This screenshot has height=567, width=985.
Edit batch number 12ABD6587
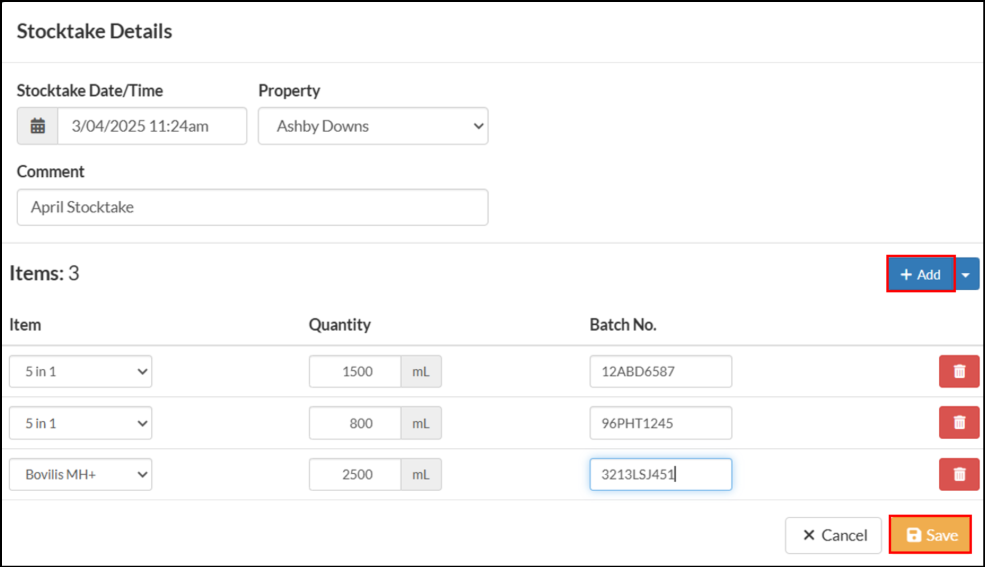[661, 371]
